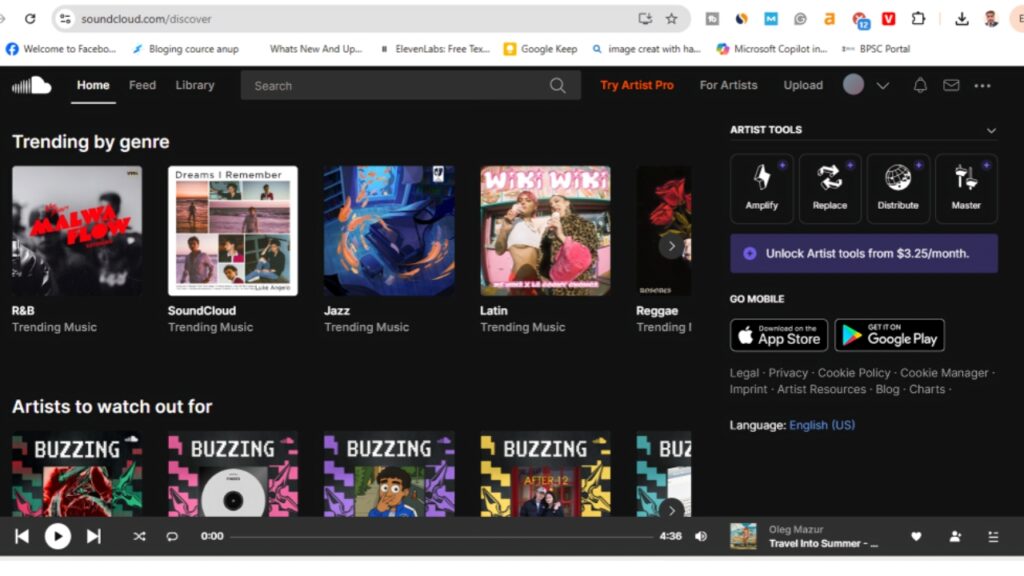Click Download on the App Store badge

click(778, 335)
